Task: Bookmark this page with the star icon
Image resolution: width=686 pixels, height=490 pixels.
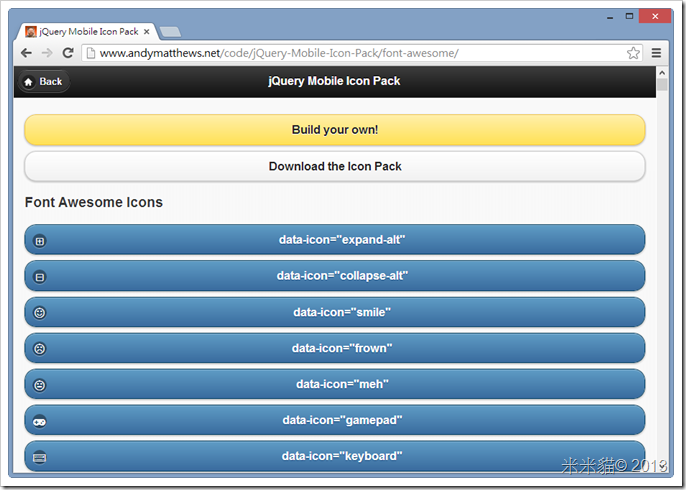Action: pos(633,53)
